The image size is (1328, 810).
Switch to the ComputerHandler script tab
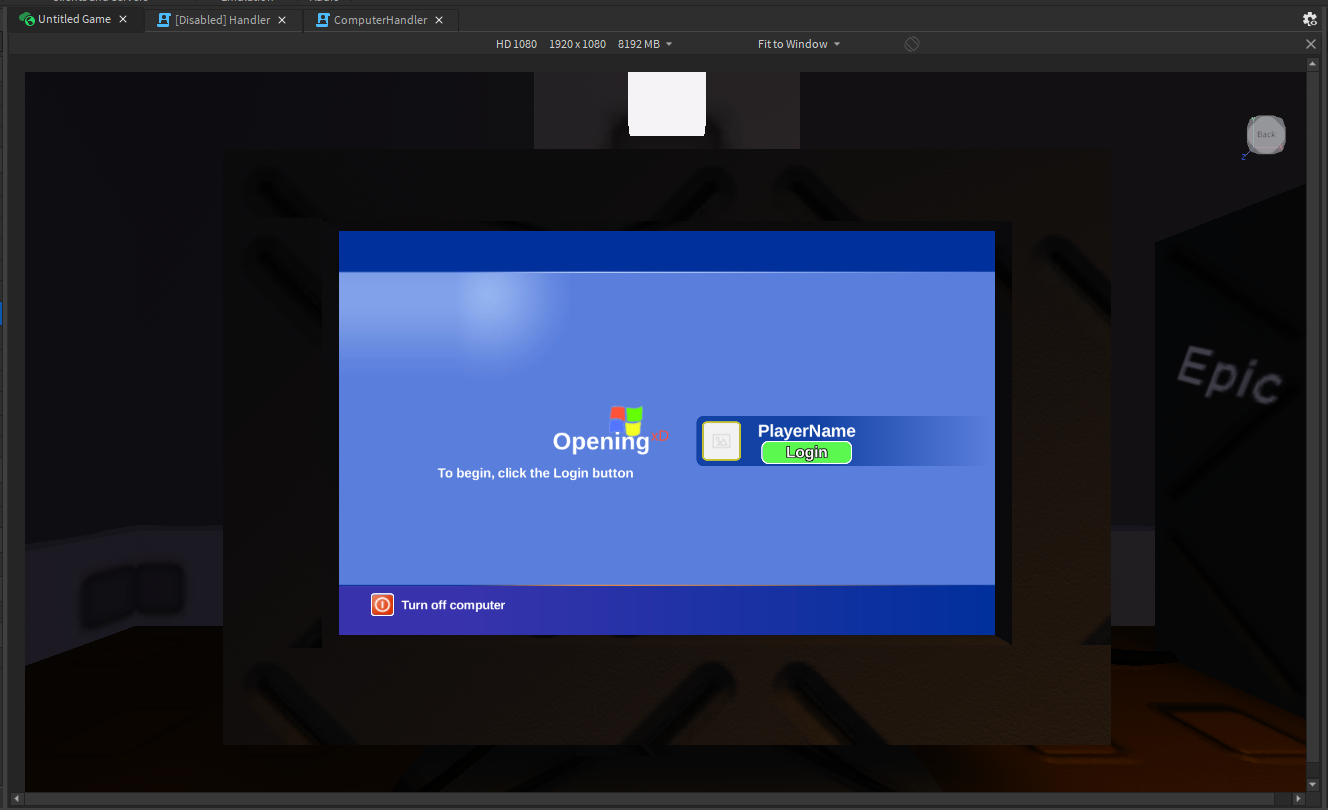(381, 20)
